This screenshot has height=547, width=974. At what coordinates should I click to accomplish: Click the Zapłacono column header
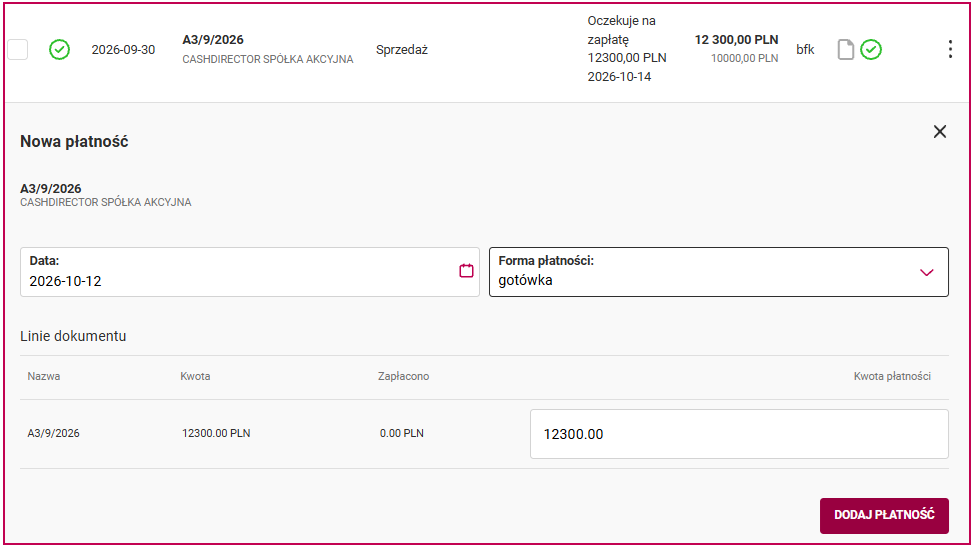click(403, 376)
